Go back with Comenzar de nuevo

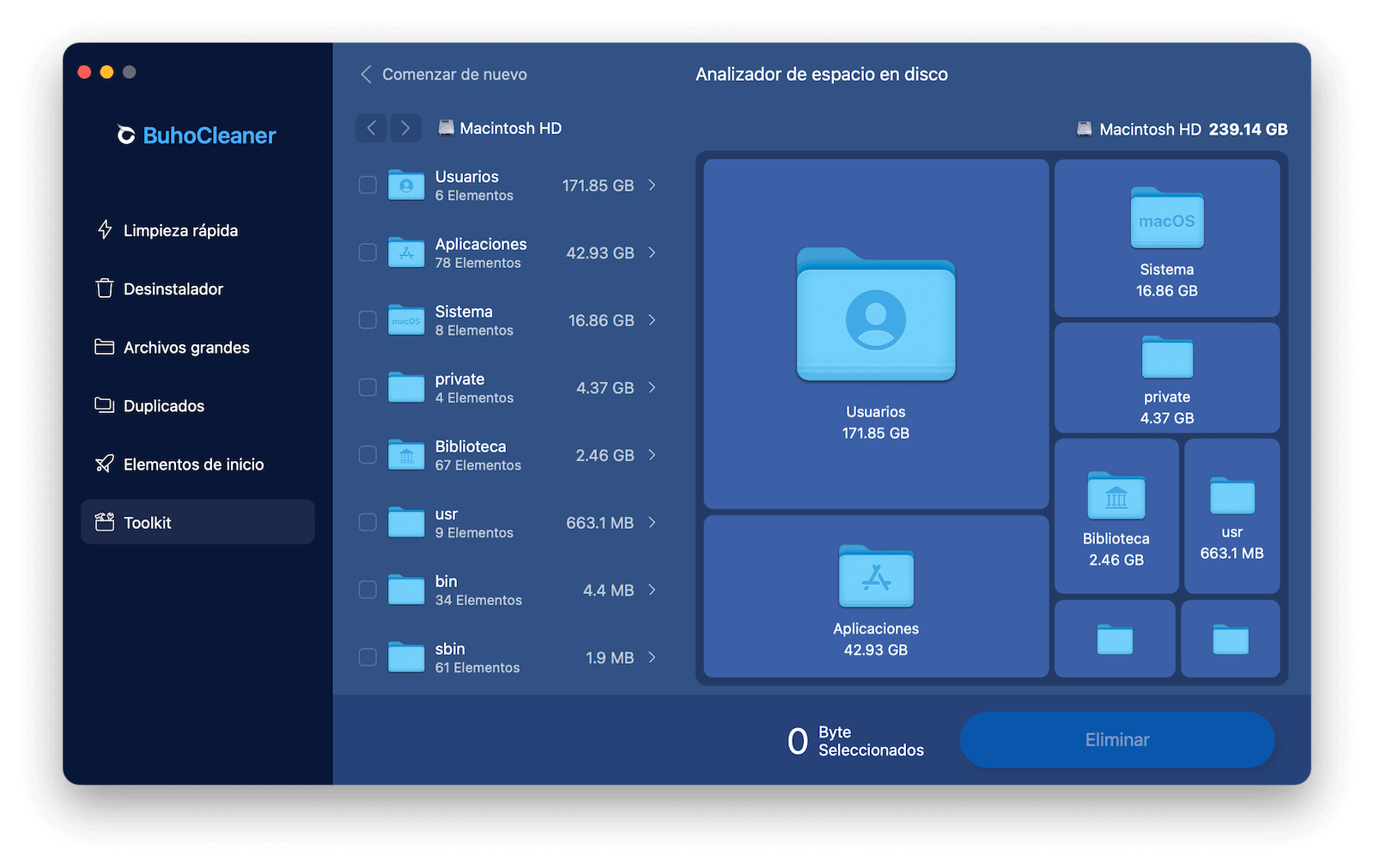coord(443,75)
